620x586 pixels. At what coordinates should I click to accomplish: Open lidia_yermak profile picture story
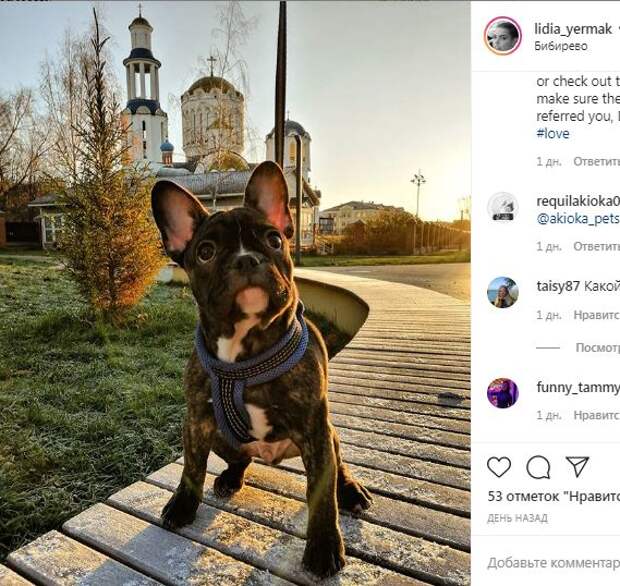(503, 36)
